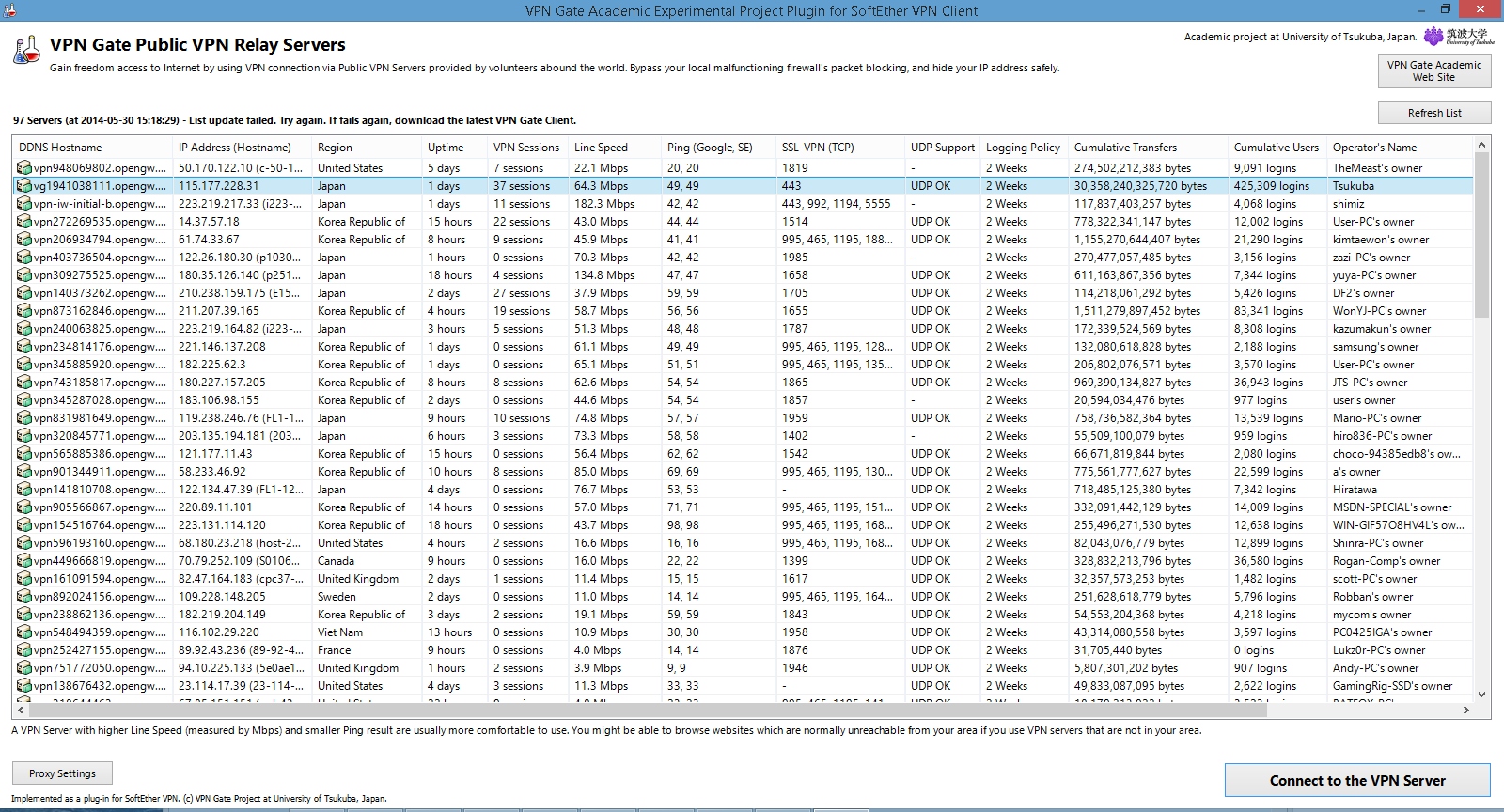Click server icon for vpn403736504 row
This screenshot has height=812, width=1504.
[24, 258]
